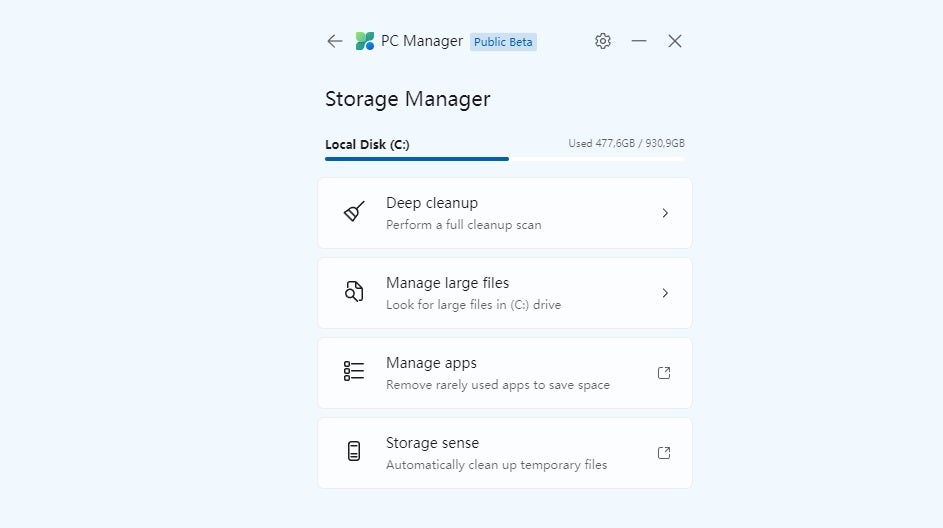Expand Deep cleanup with its chevron arrow
The height and width of the screenshot is (528, 943).
pyautogui.click(x=665, y=213)
